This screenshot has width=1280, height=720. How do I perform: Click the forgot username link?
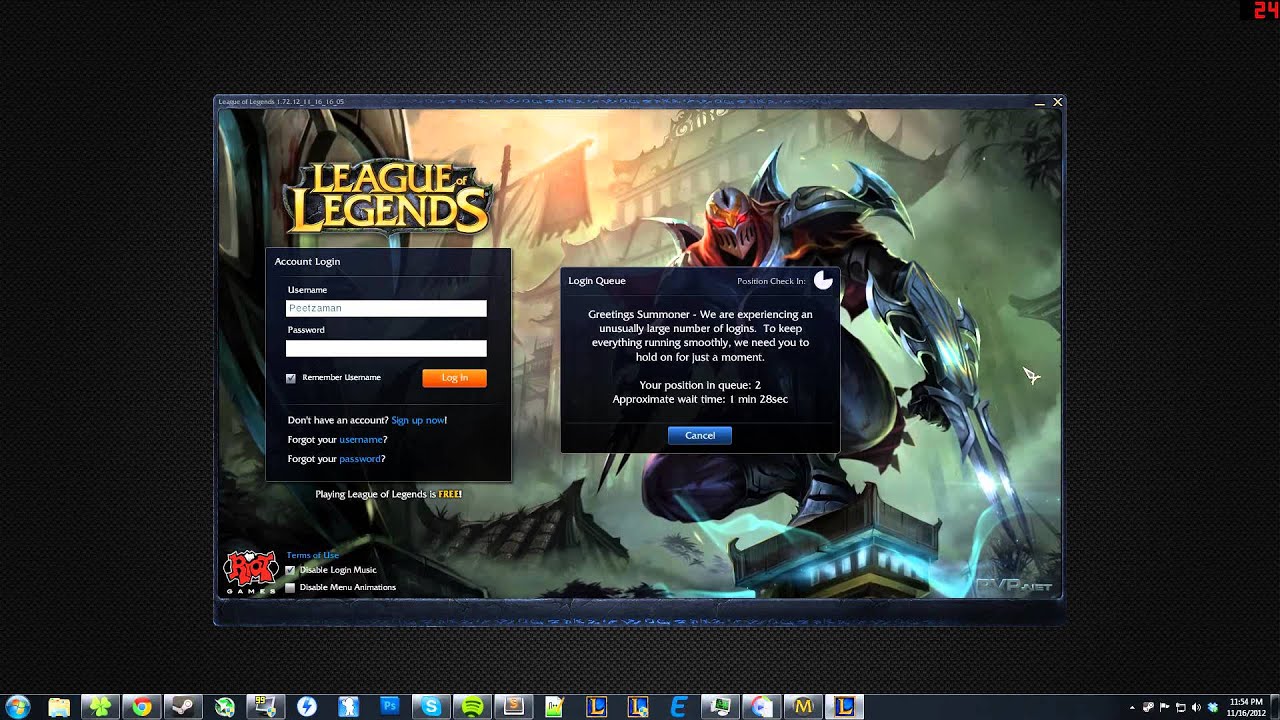[361, 440]
